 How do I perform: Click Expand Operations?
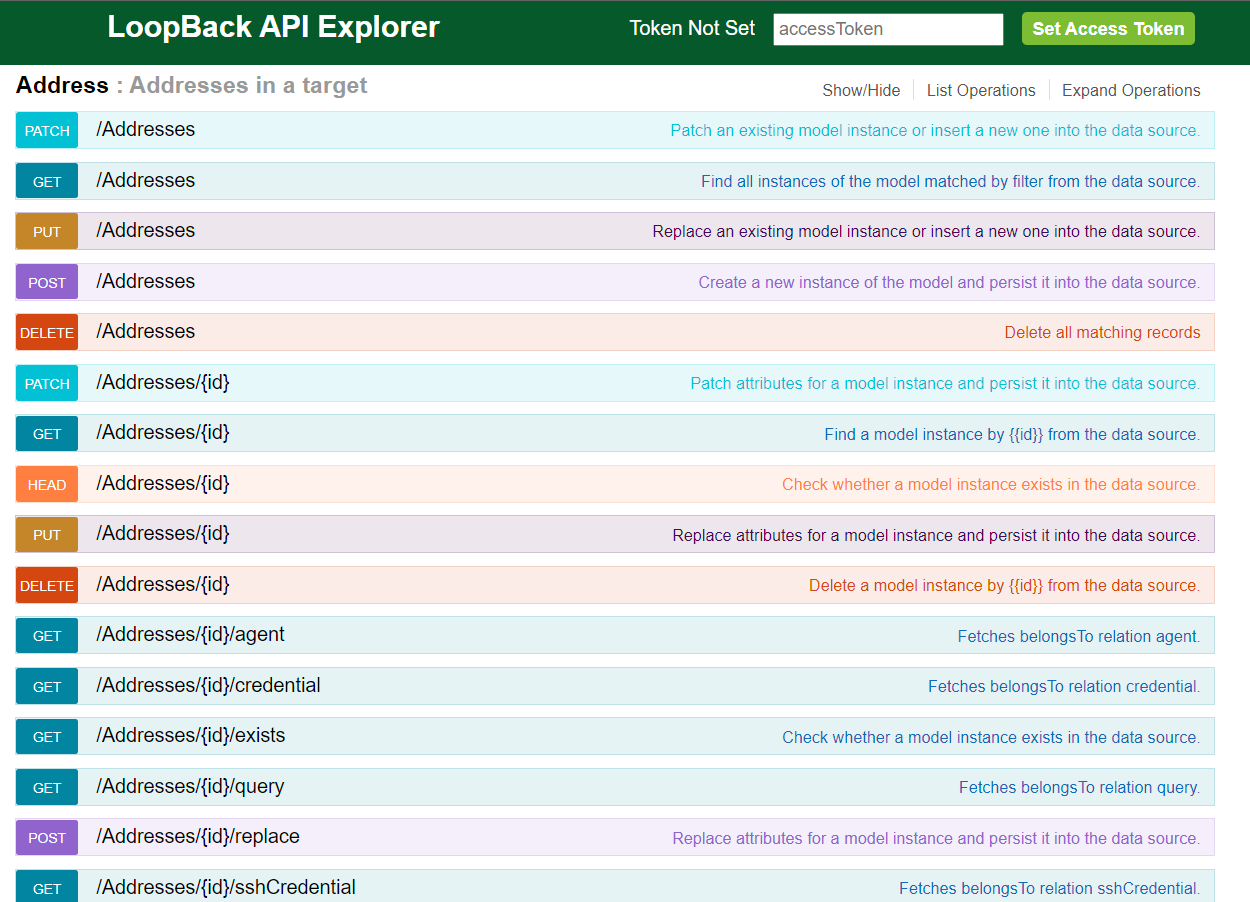(1131, 90)
